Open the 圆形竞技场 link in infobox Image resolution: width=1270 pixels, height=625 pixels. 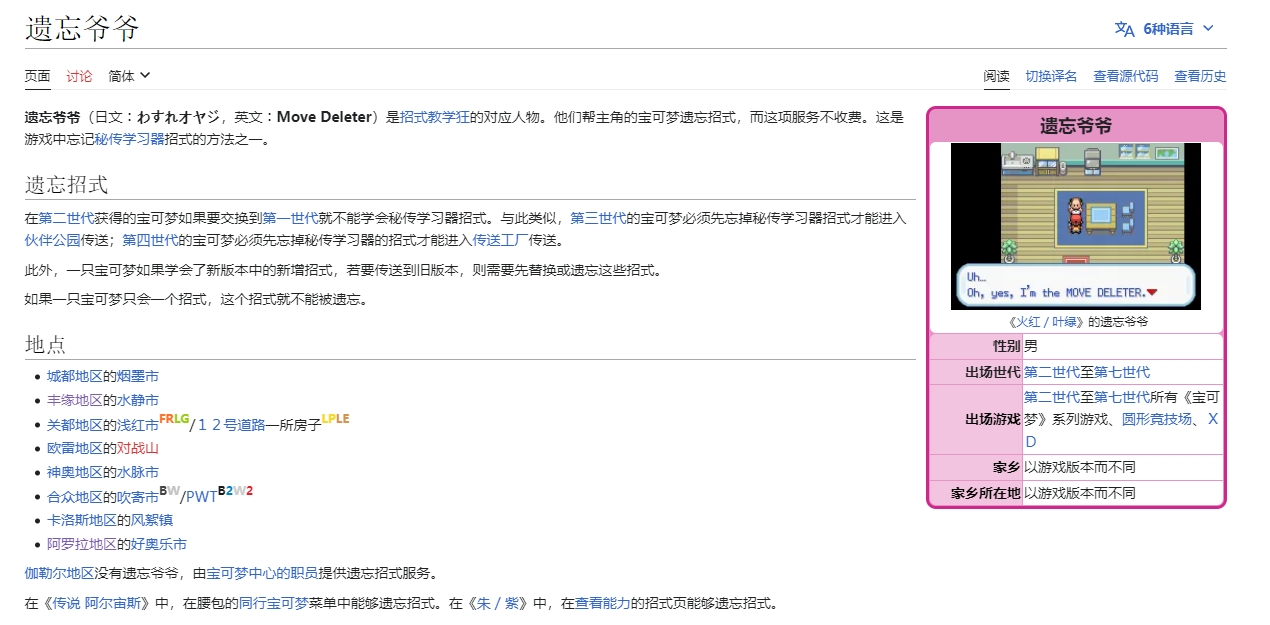click(1157, 419)
